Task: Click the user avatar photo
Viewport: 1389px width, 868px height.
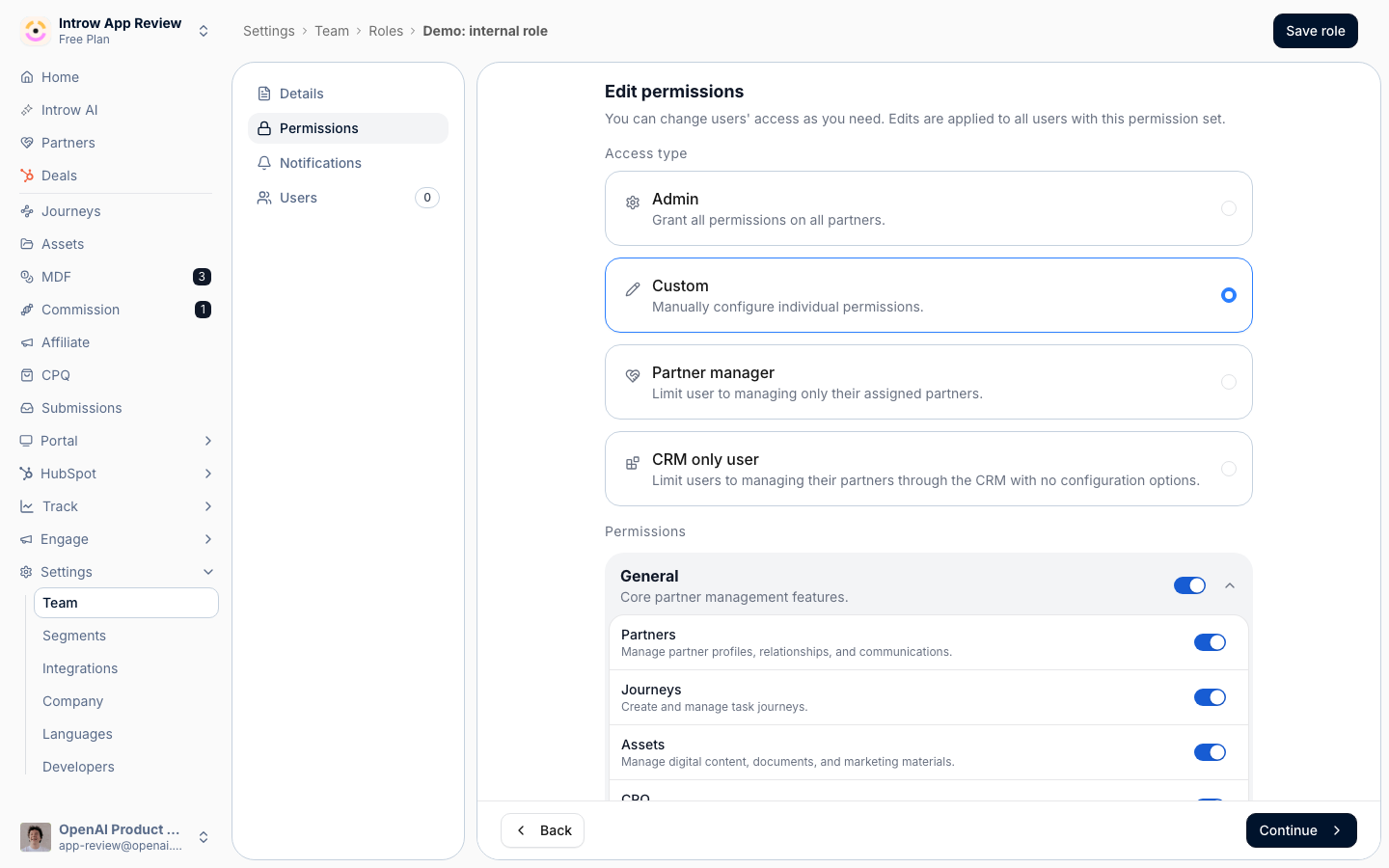Action: (x=36, y=837)
